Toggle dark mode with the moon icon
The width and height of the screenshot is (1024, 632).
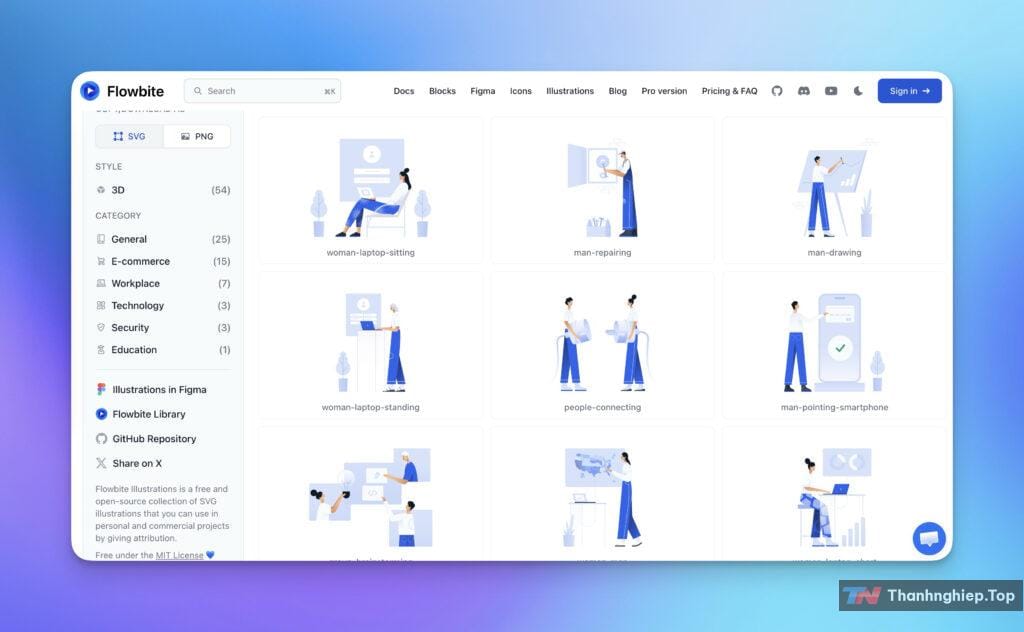(x=857, y=91)
